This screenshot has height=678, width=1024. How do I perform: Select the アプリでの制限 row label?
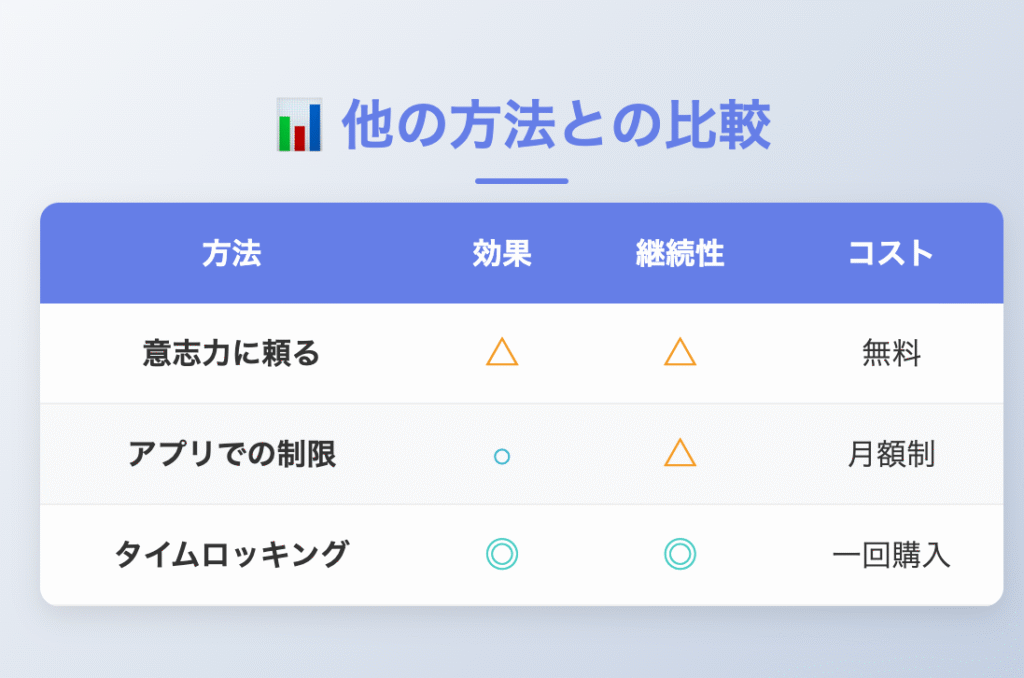pyautogui.click(x=232, y=454)
